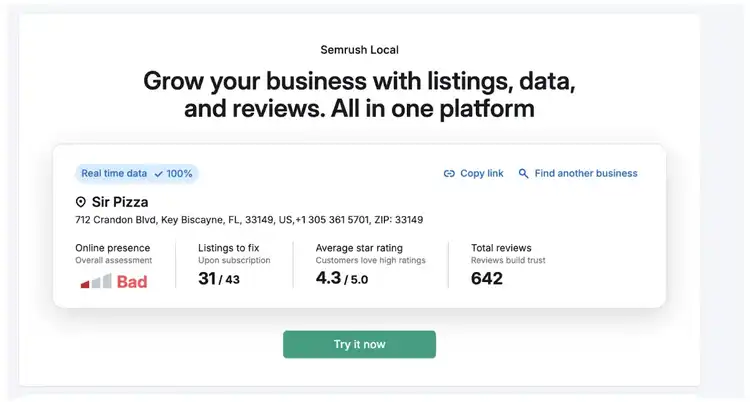The height and width of the screenshot is (402, 750).
Task: Click the Real time data 100% badge
Action: (x=136, y=173)
